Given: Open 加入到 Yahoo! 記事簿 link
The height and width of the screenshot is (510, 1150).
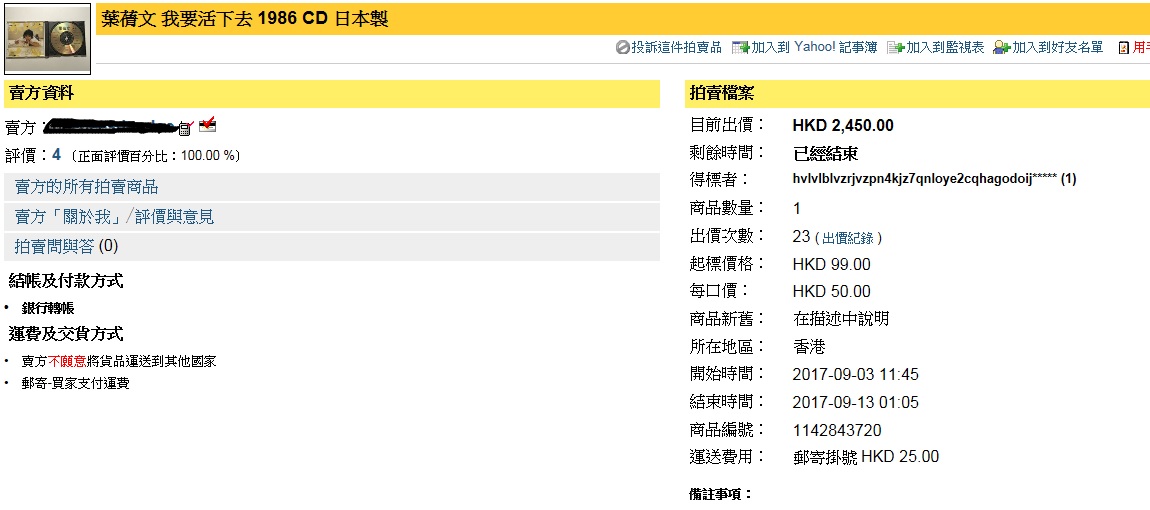Looking at the screenshot, I should pos(814,48).
